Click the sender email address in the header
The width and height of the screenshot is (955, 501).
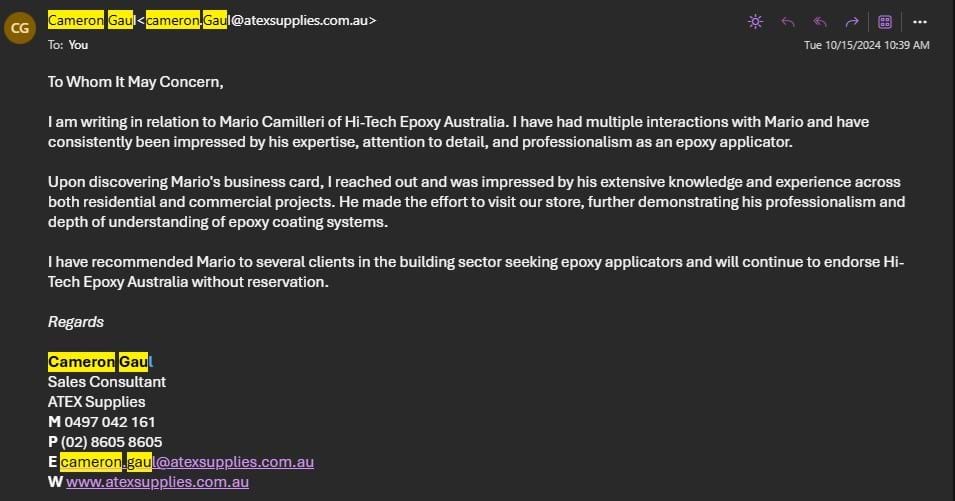(262, 20)
